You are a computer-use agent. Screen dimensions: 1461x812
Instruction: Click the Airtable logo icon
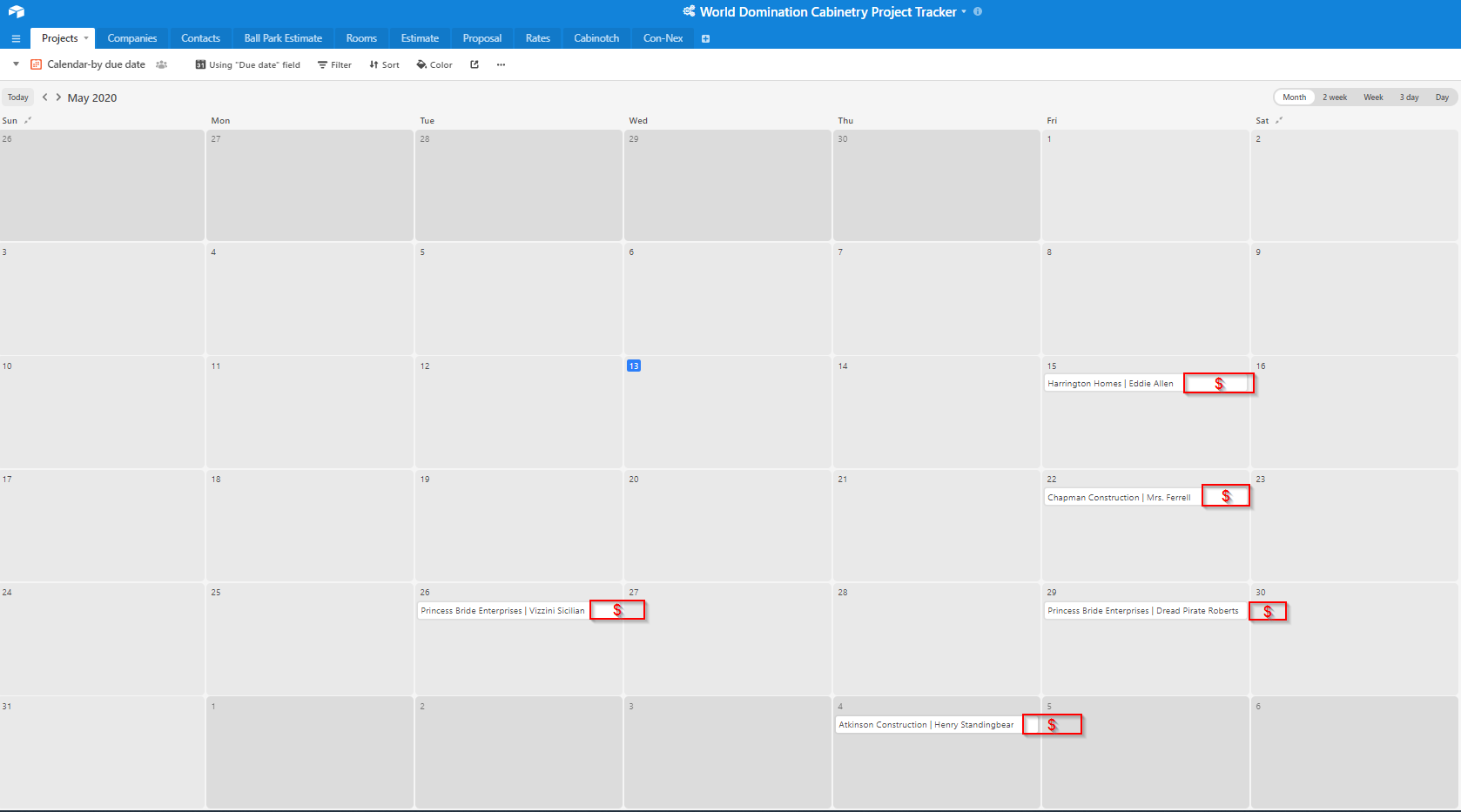(17, 12)
